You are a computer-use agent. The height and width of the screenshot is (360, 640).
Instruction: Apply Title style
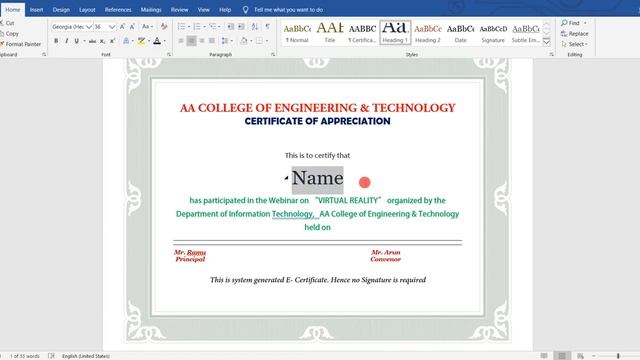[x=330, y=33]
